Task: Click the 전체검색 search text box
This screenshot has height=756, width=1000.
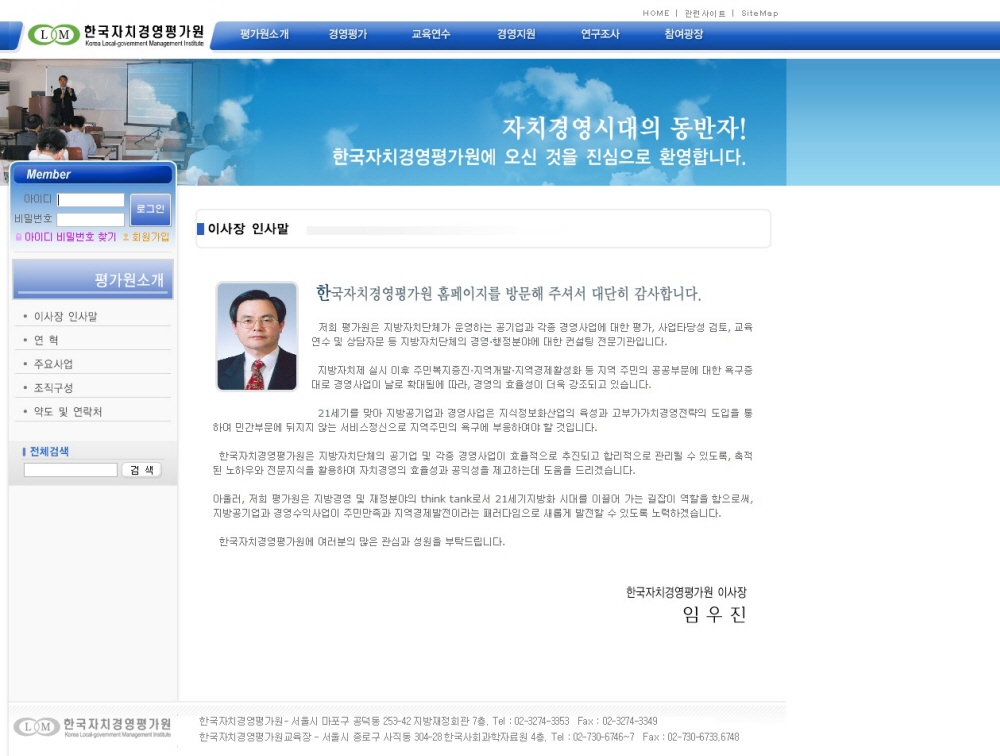Action: 70,470
